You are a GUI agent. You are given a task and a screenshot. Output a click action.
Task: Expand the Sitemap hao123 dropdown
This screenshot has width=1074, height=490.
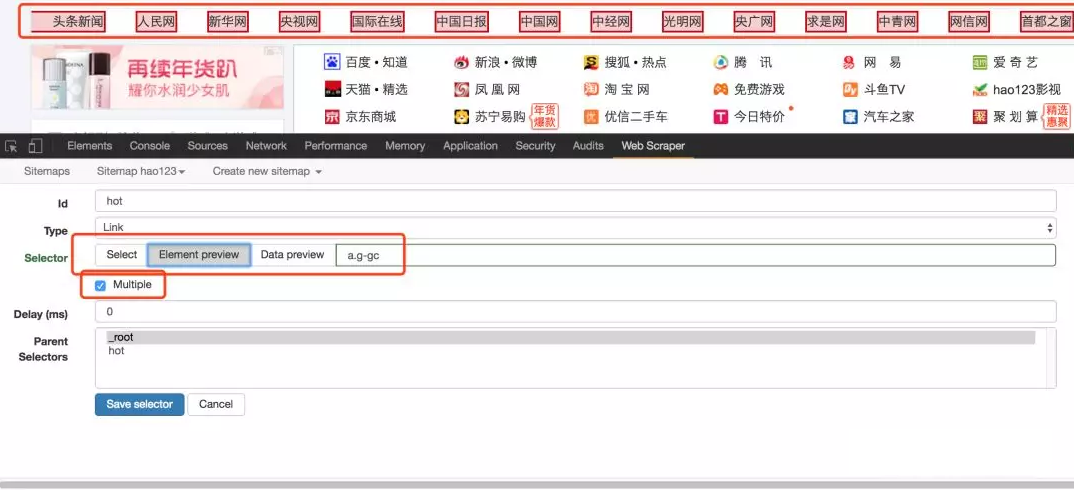[141, 171]
